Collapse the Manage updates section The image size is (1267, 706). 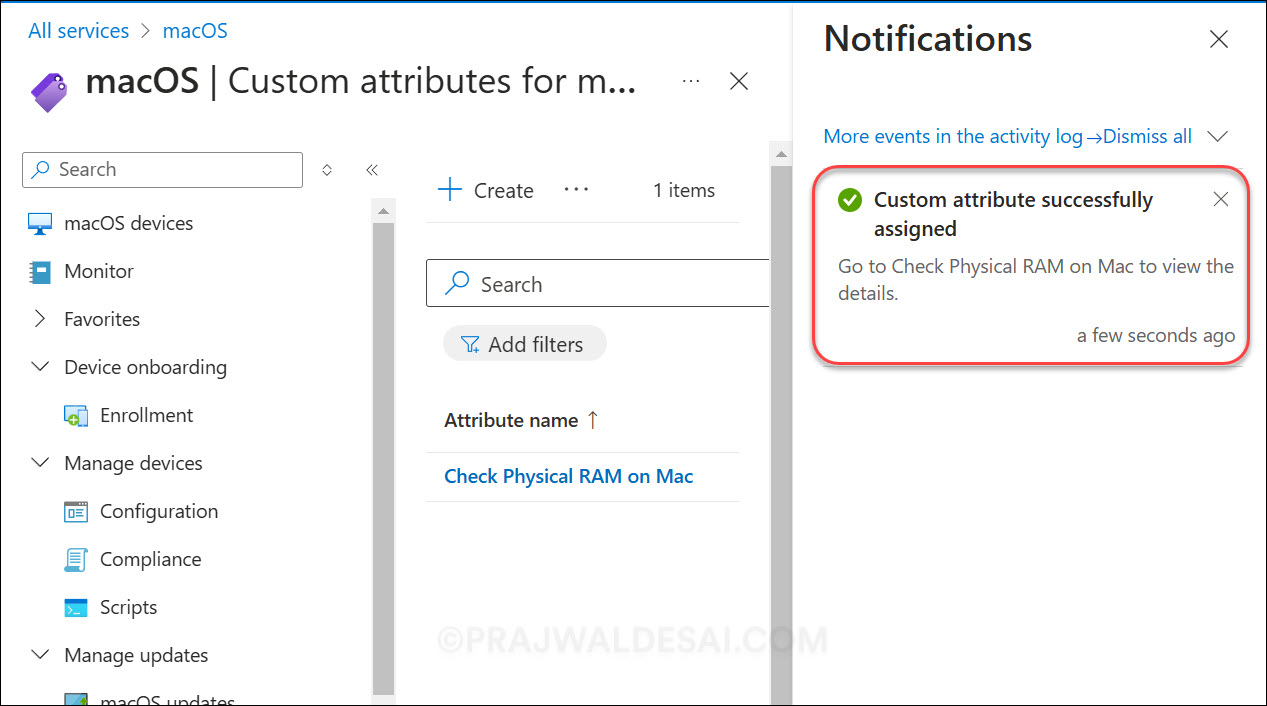coord(40,655)
